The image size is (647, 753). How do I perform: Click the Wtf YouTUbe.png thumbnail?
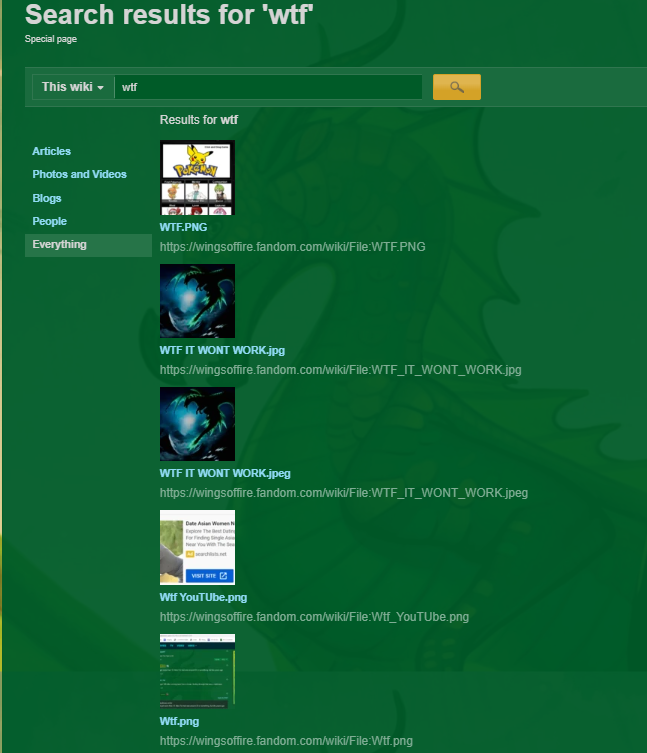(197, 547)
